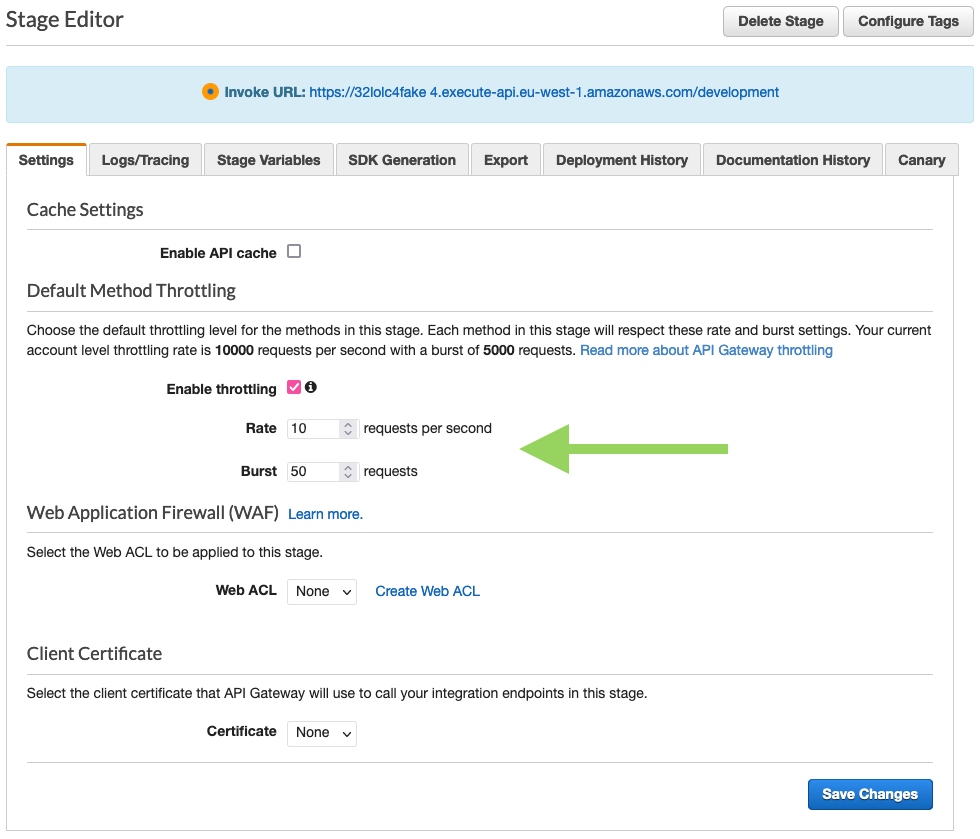Open the Web ACL dropdown

click(321, 591)
